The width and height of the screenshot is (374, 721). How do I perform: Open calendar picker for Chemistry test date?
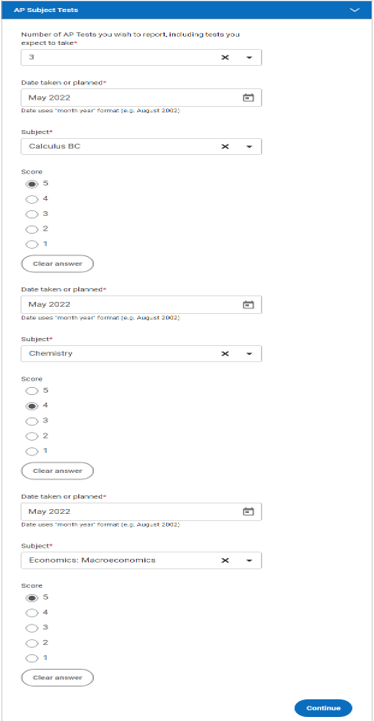[248, 304]
